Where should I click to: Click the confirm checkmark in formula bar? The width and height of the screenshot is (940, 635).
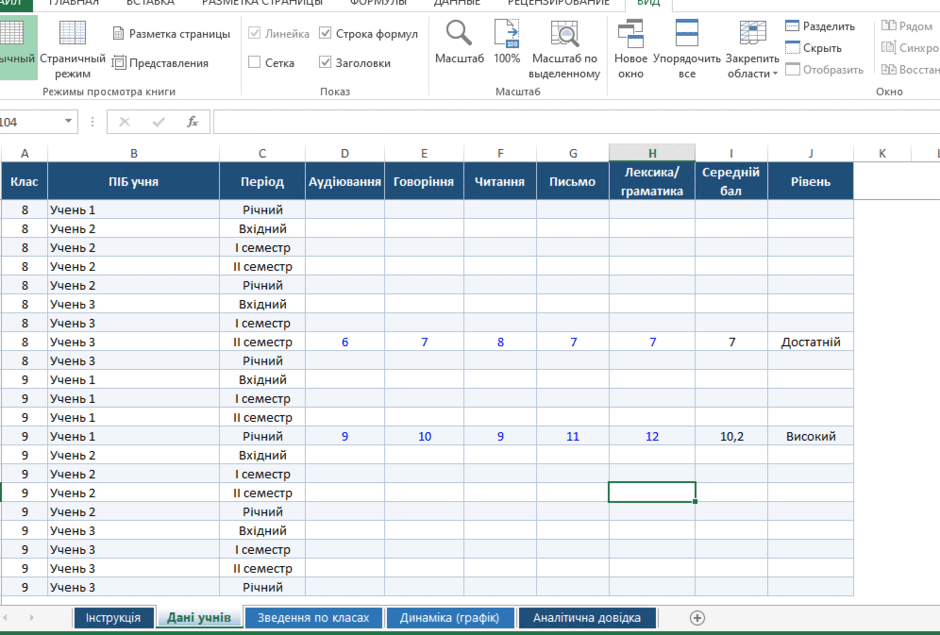158,122
